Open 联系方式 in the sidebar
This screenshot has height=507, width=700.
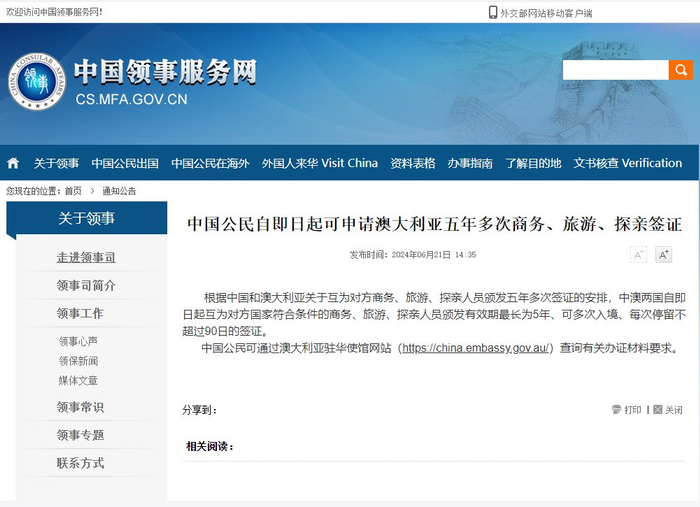(80, 463)
